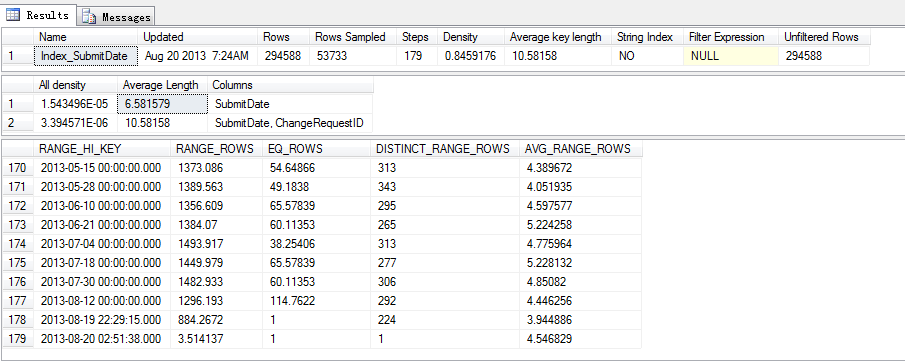The height and width of the screenshot is (363, 905).
Task: Click the RANGE_HI_KEY column header
Action: [x=102, y=148]
